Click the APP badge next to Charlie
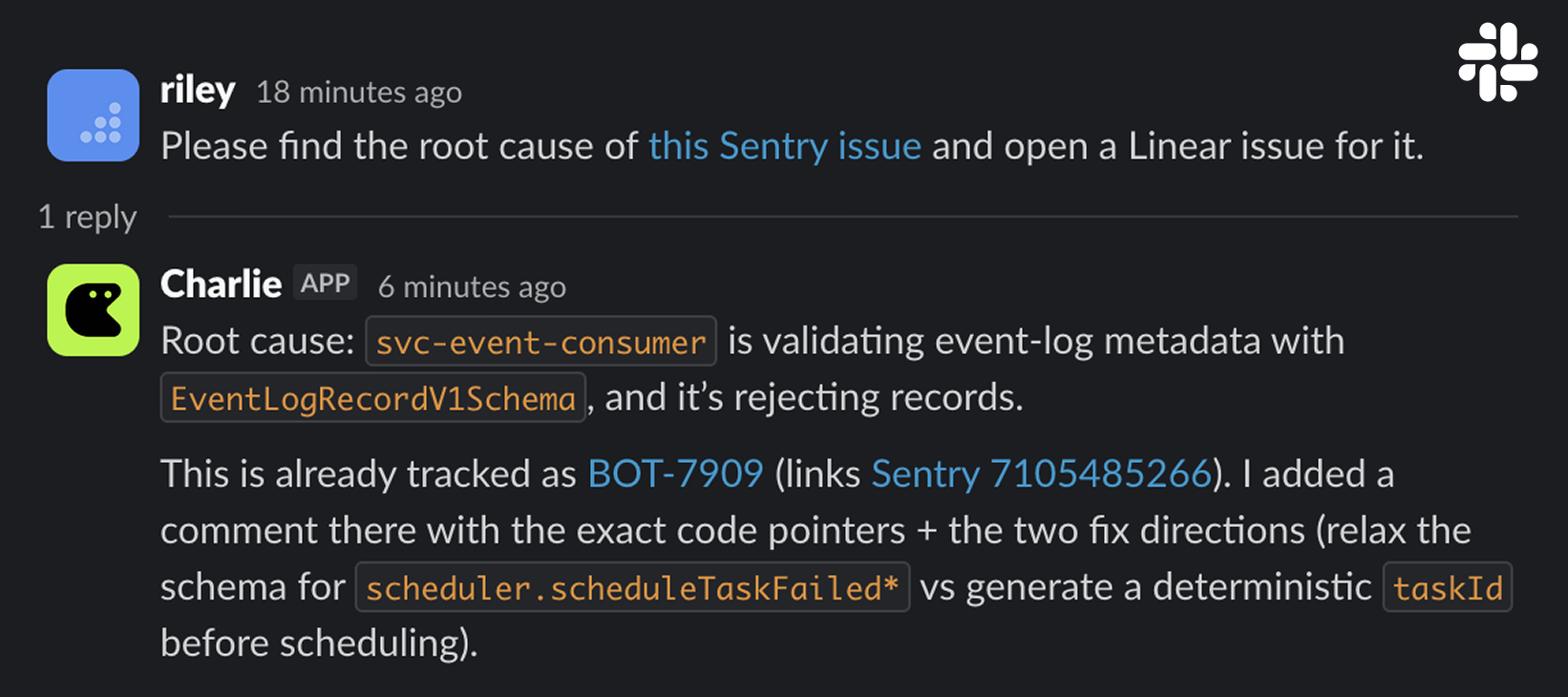1568x697 pixels. (325, 283)
